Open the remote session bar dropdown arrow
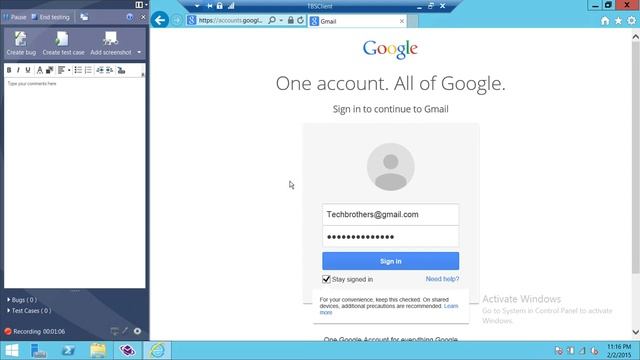Viewport: 640px width, 360px height. 197,6
